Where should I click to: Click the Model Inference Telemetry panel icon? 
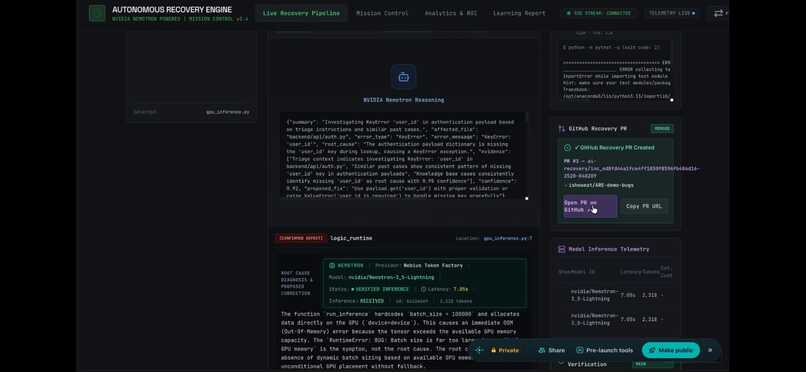(562, 249)
